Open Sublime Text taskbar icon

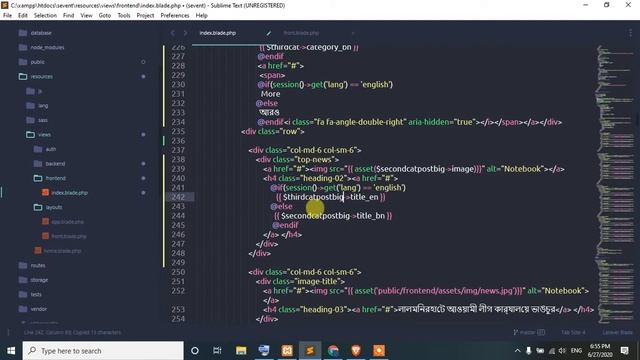click(x=310, y=351)
